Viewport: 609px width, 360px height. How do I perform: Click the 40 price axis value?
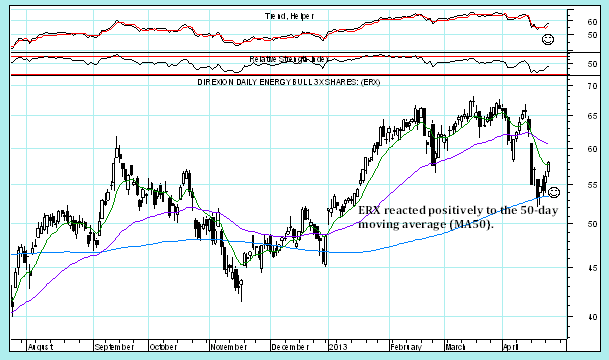[592, 317]
